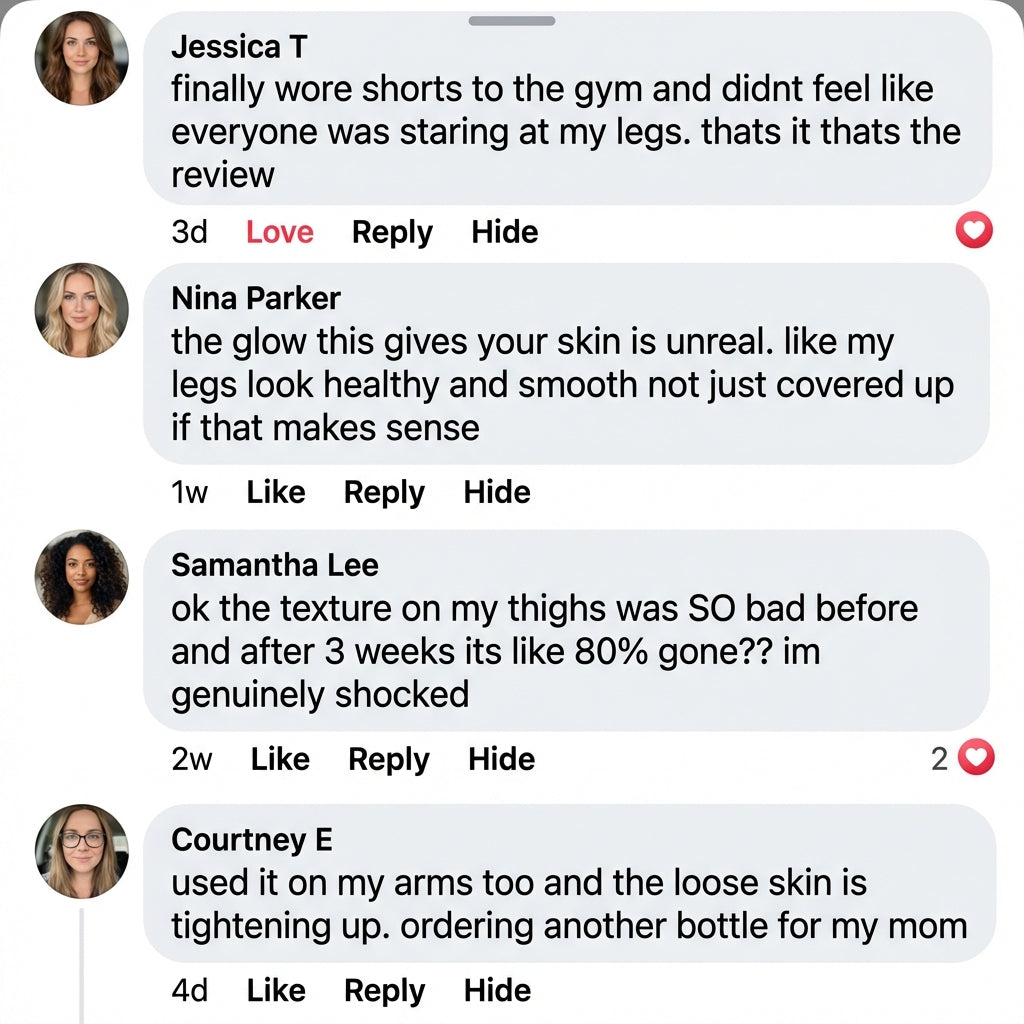
Task: Reply to Samantha Lee's comment
Action: tap(388, 759)
